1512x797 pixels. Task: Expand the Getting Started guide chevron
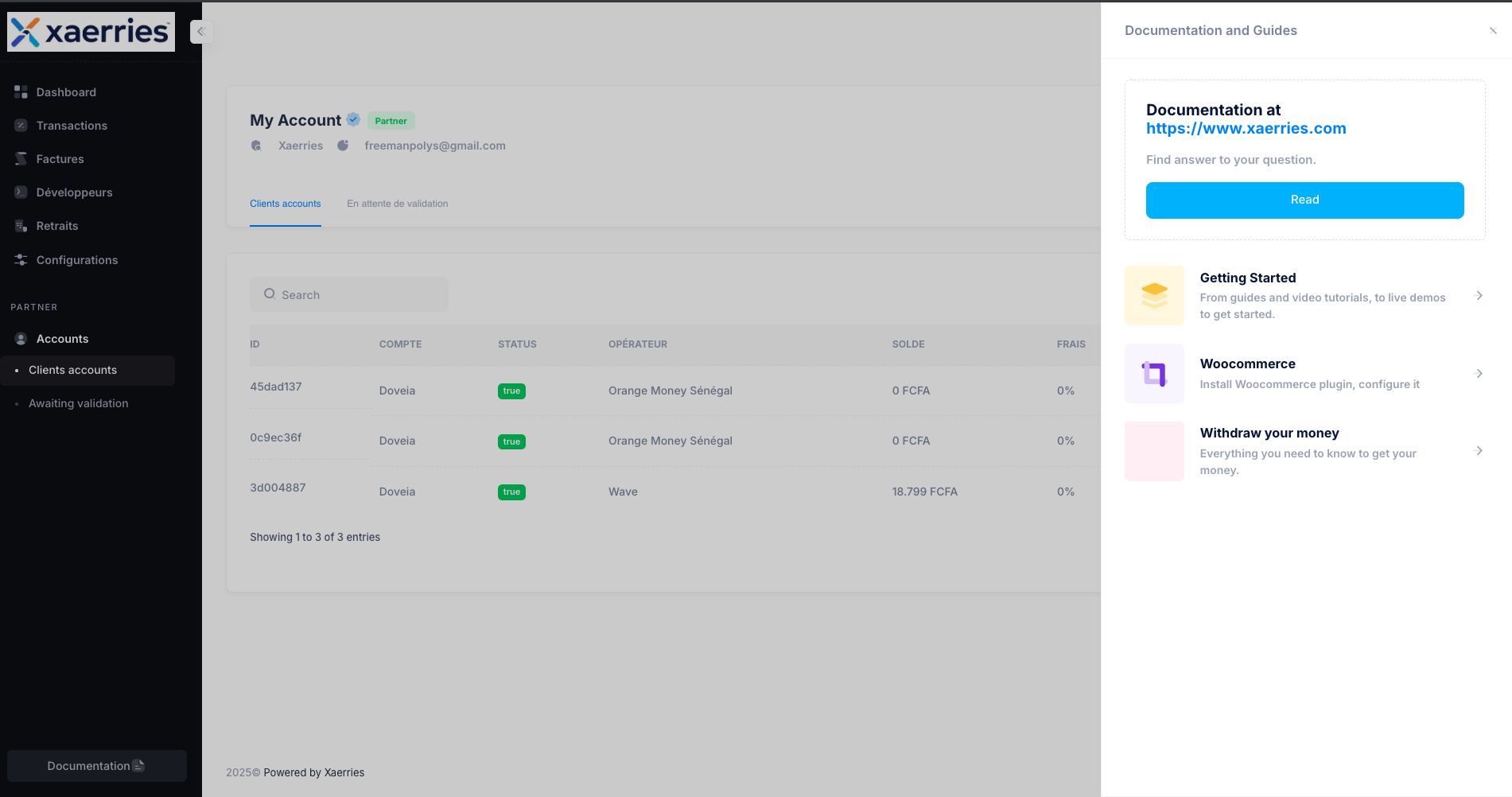pyautogui.click(x=1479, y=294)
